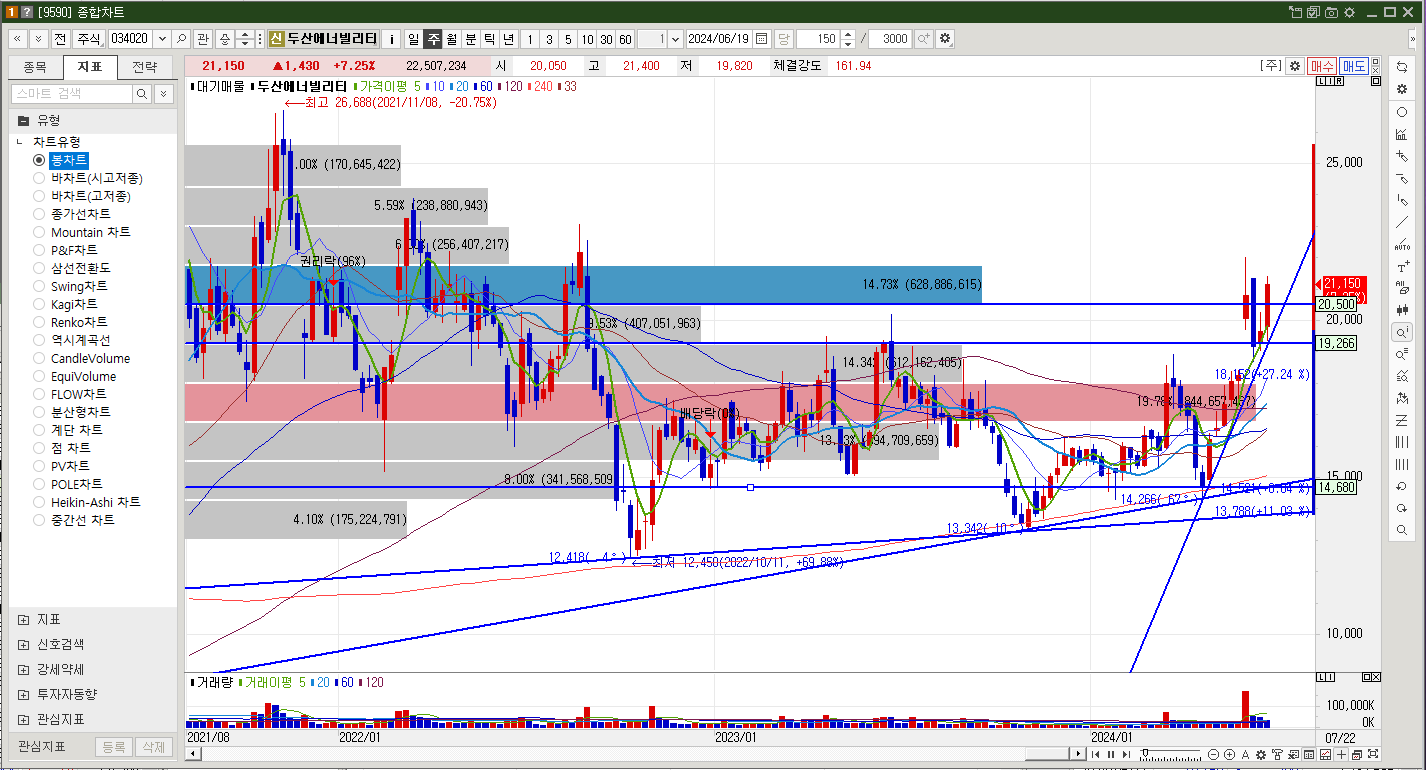The width and height of the screenshot is (1426, 770).
Task: Expand the 신호검색 tree section
Action: [23, 644]
